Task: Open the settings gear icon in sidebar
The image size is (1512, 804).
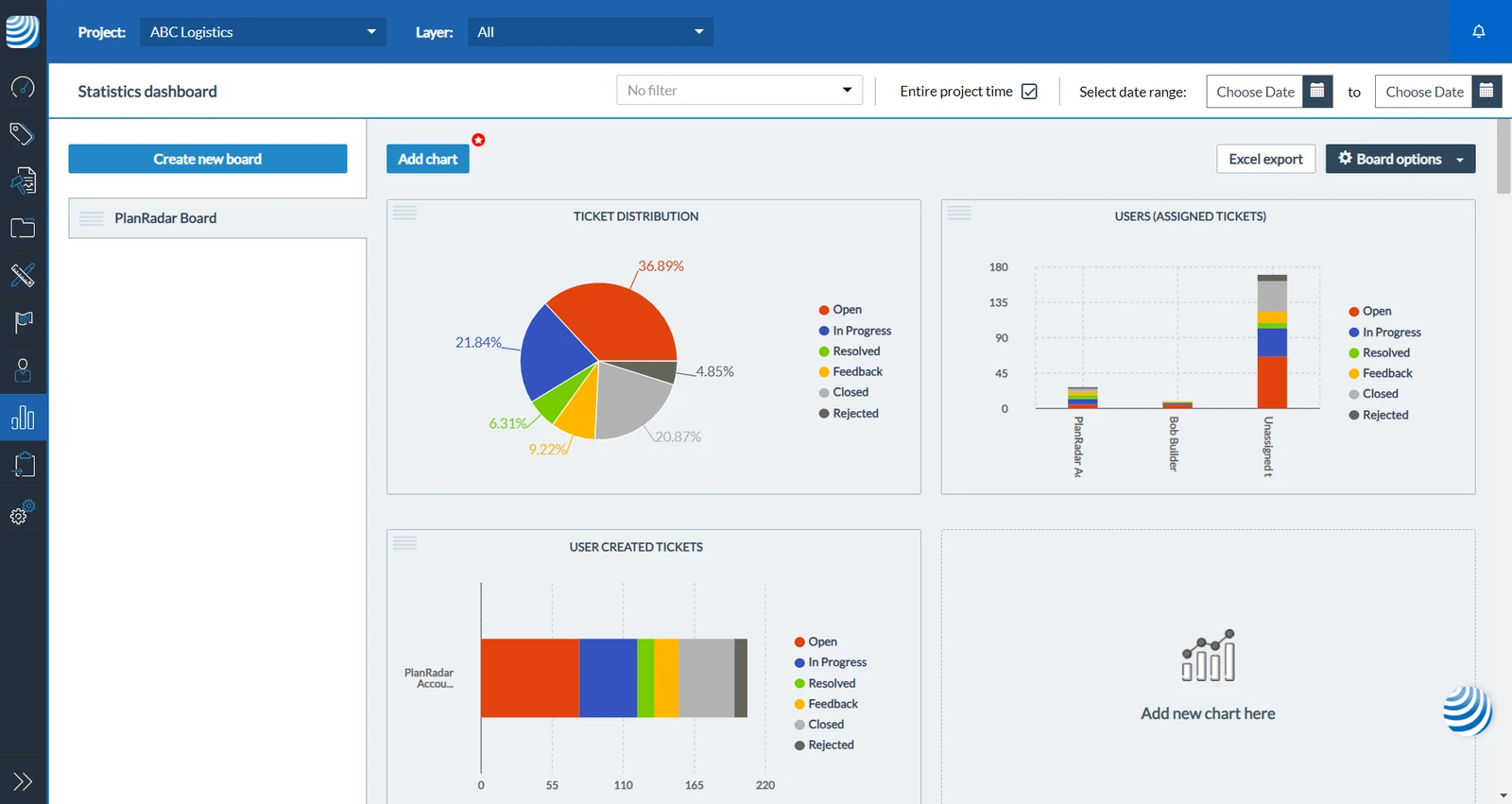Action: click(x=23, y=512)
